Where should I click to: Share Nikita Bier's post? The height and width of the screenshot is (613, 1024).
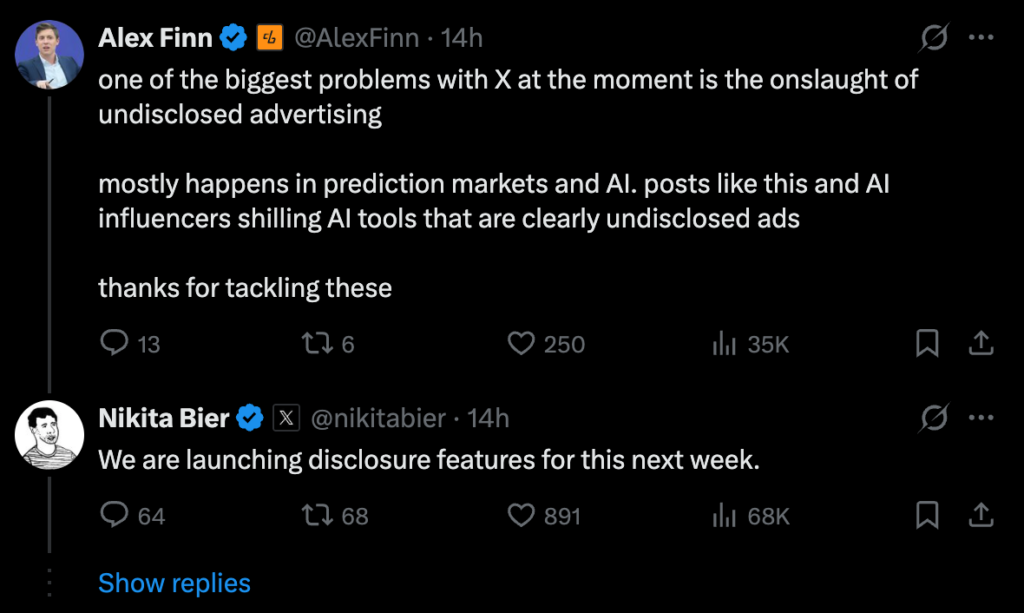coord(982,516)
